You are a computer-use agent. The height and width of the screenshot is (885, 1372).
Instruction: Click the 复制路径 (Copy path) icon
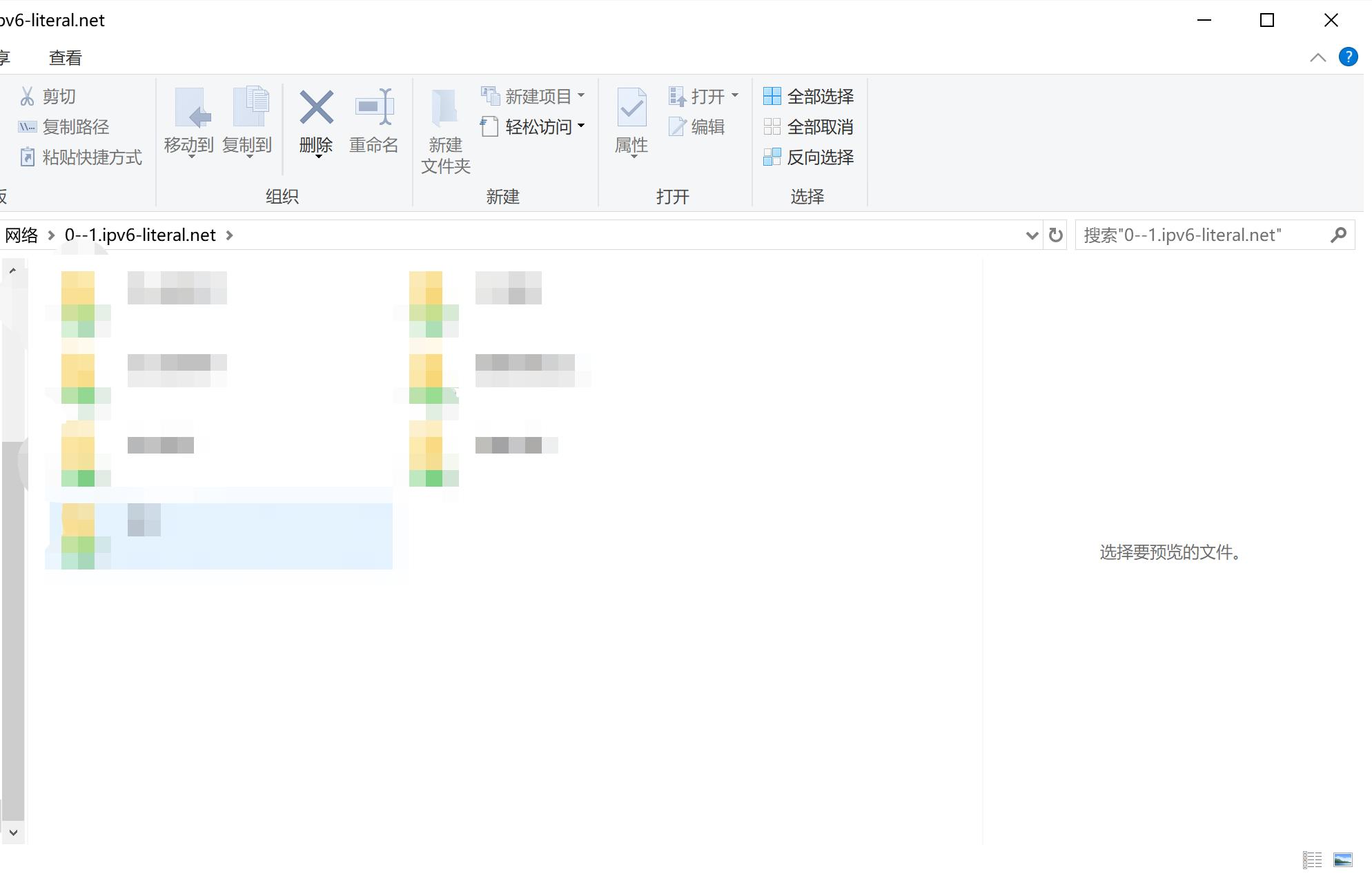(x=26, y=126)
